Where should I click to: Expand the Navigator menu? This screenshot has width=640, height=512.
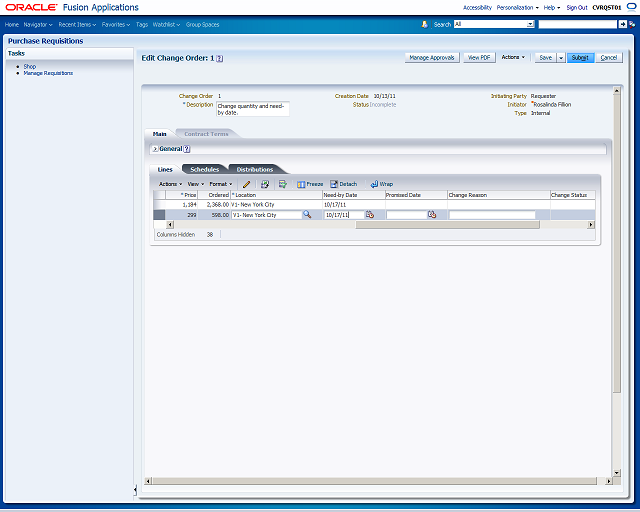(38, 24)
